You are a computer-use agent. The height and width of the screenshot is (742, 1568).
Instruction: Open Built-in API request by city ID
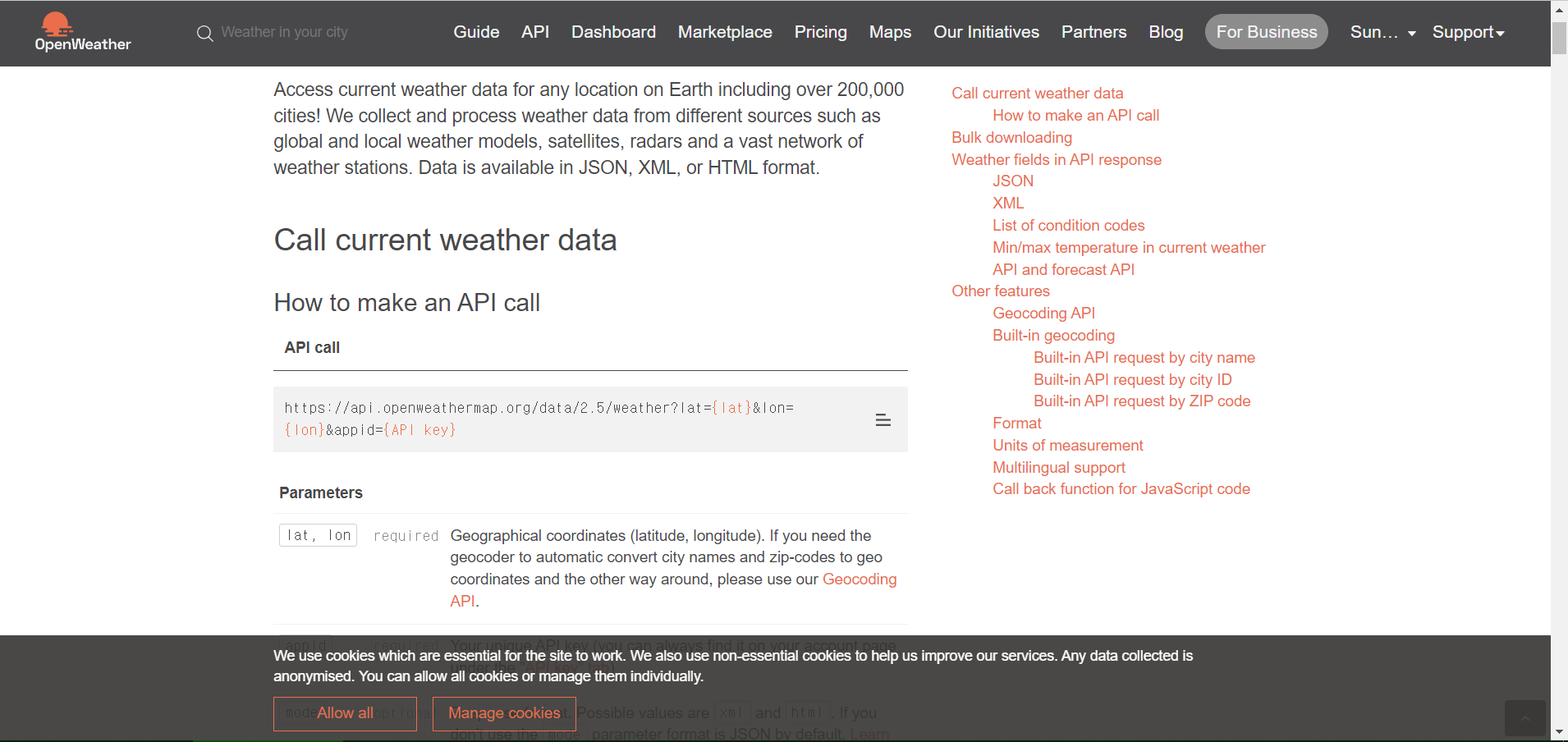[1132, 380]
